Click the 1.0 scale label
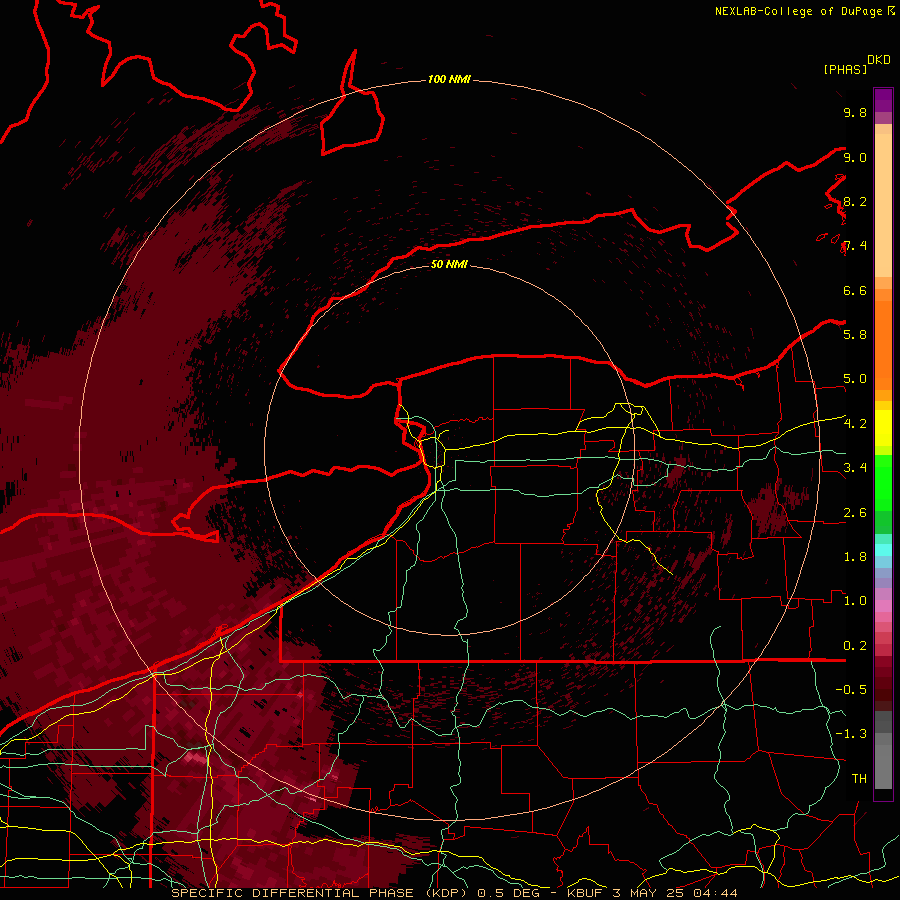This screenshot has width=900, height=900. click(855, 601)
